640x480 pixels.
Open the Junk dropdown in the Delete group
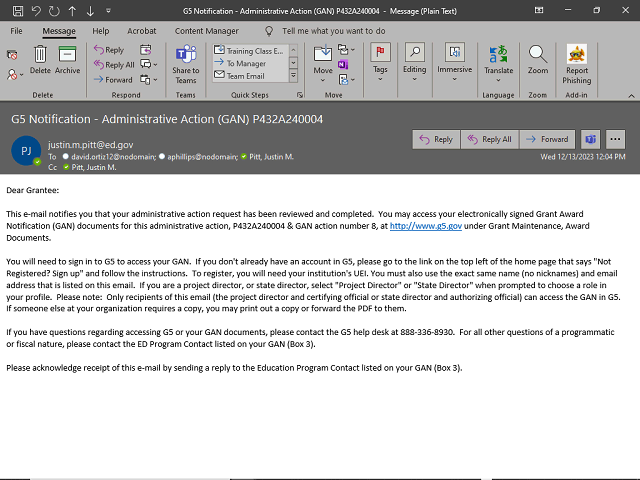click(15, 74)
